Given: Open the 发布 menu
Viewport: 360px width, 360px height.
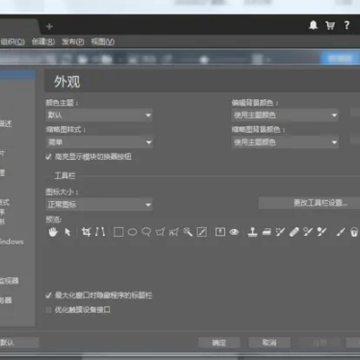Looking at the screenshot, I should point(73,42).
